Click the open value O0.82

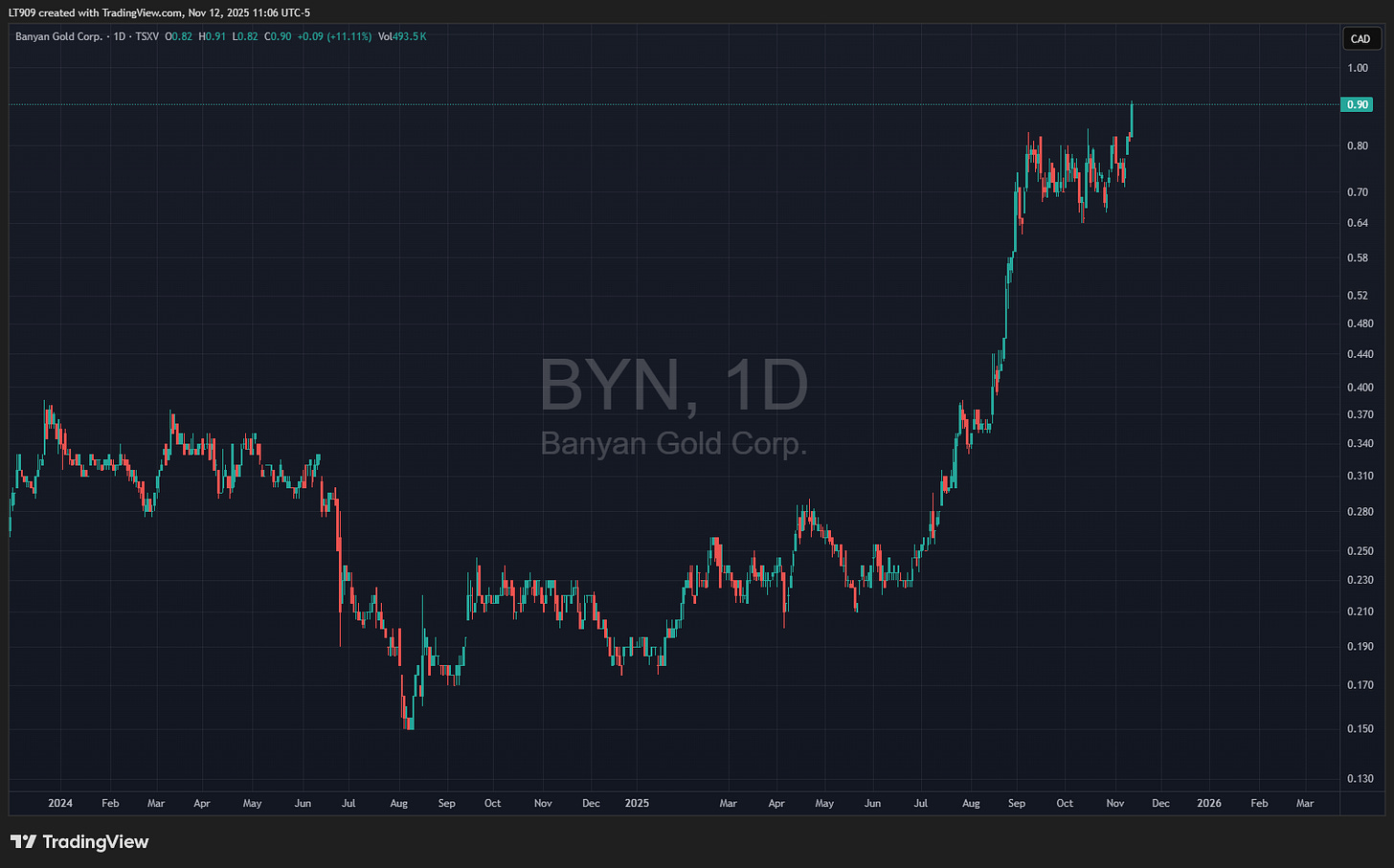(178, 36)
